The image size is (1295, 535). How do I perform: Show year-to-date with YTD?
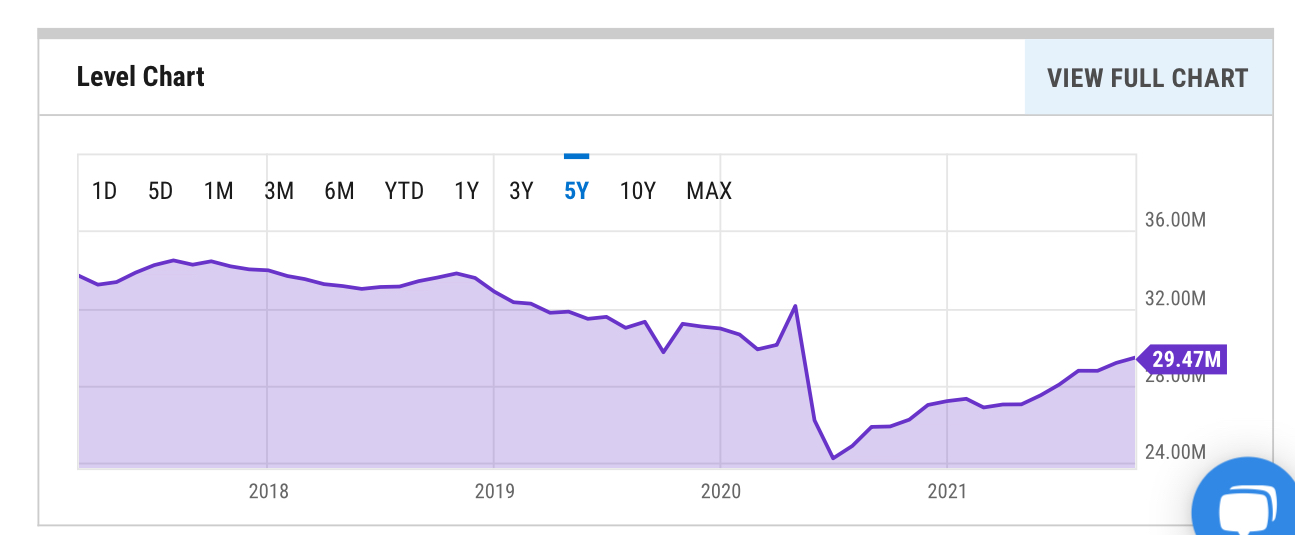[x=404, y=191]
